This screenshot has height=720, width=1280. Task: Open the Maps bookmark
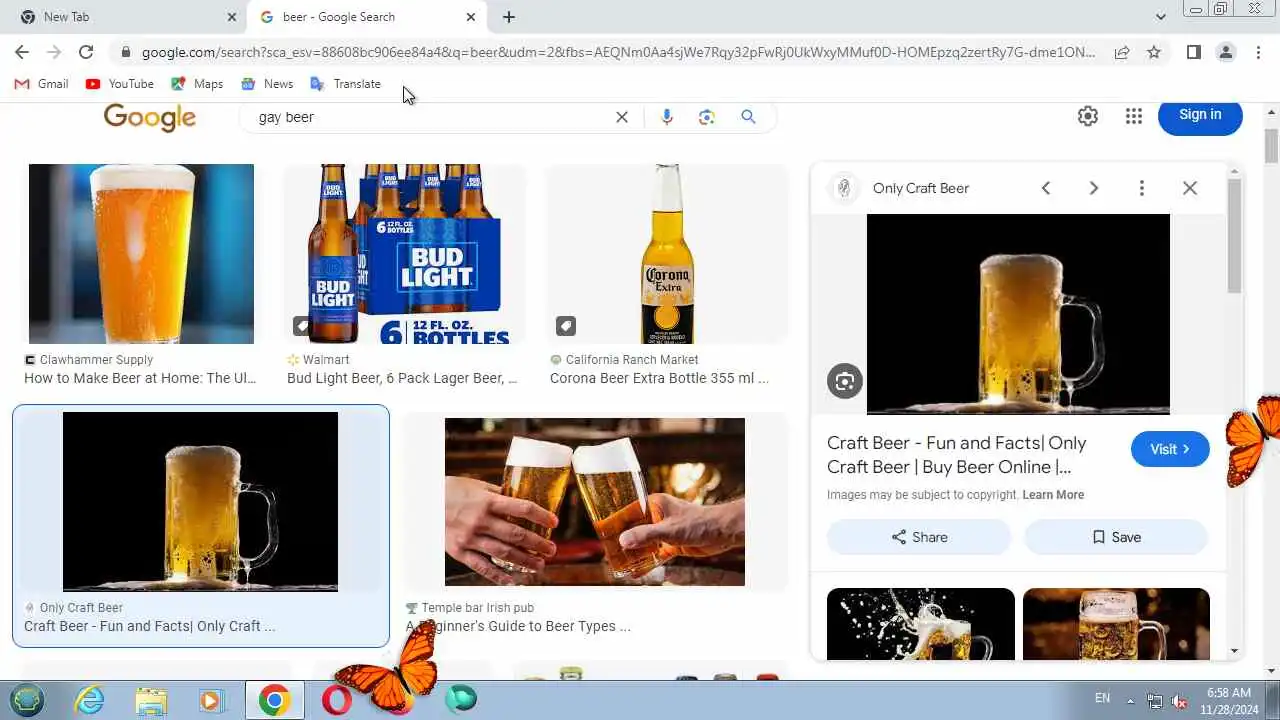point(197,84)
